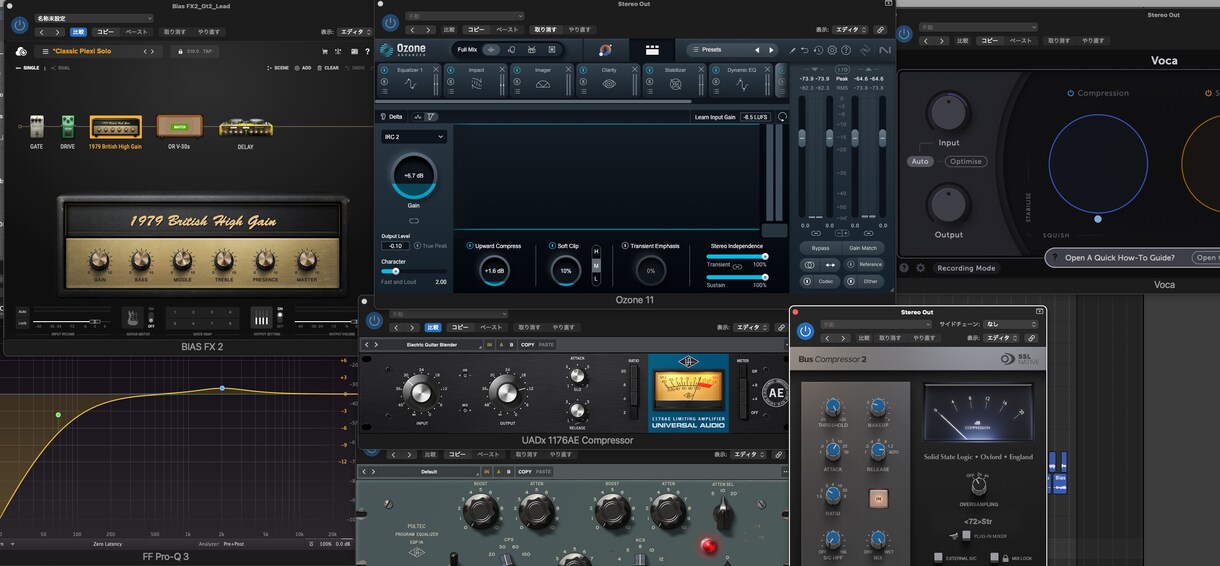Open Voca settings gear icon
The height and width of the screenshot is (566, 1220).
921,268
